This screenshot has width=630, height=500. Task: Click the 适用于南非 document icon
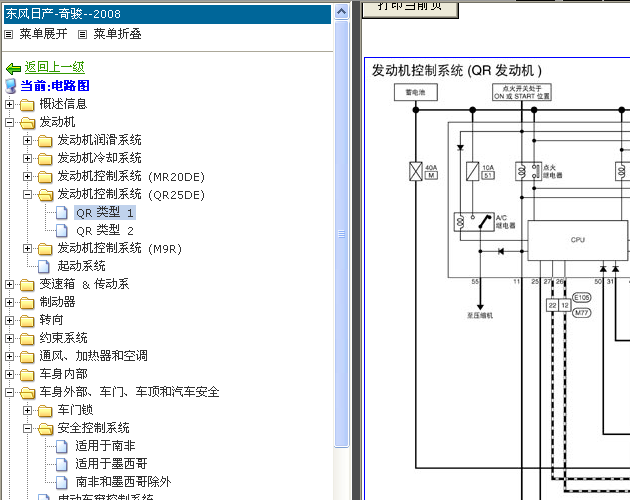click(x=62, y=447)
